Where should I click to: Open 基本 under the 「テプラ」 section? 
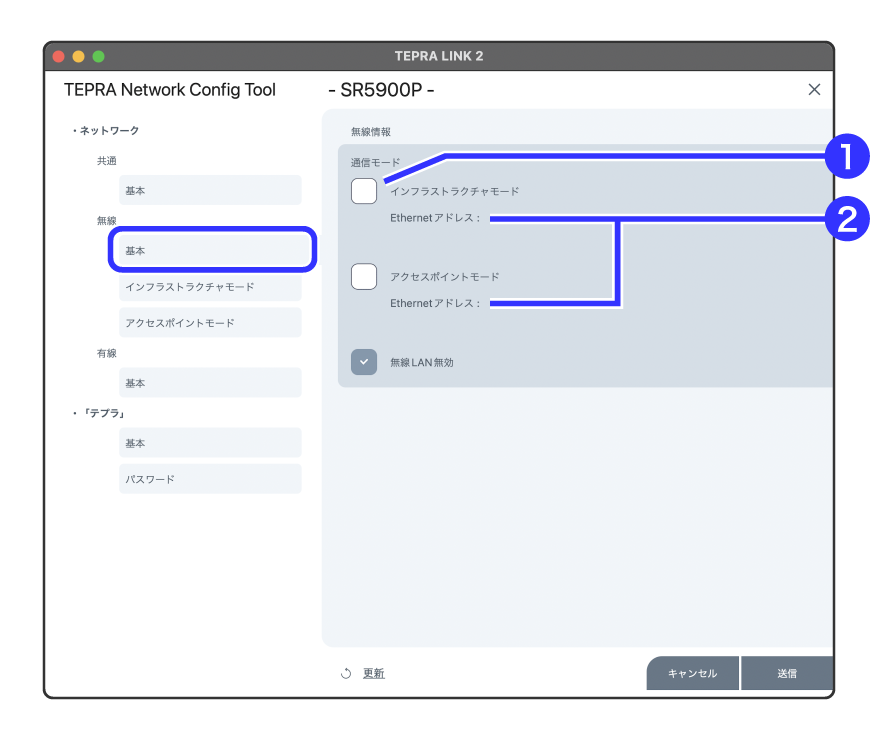tap(210, 443)
